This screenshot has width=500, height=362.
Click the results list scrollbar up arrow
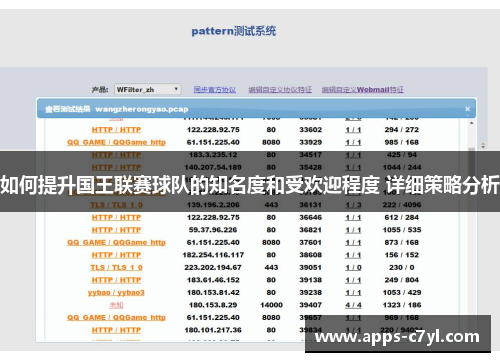click(471, 123)
